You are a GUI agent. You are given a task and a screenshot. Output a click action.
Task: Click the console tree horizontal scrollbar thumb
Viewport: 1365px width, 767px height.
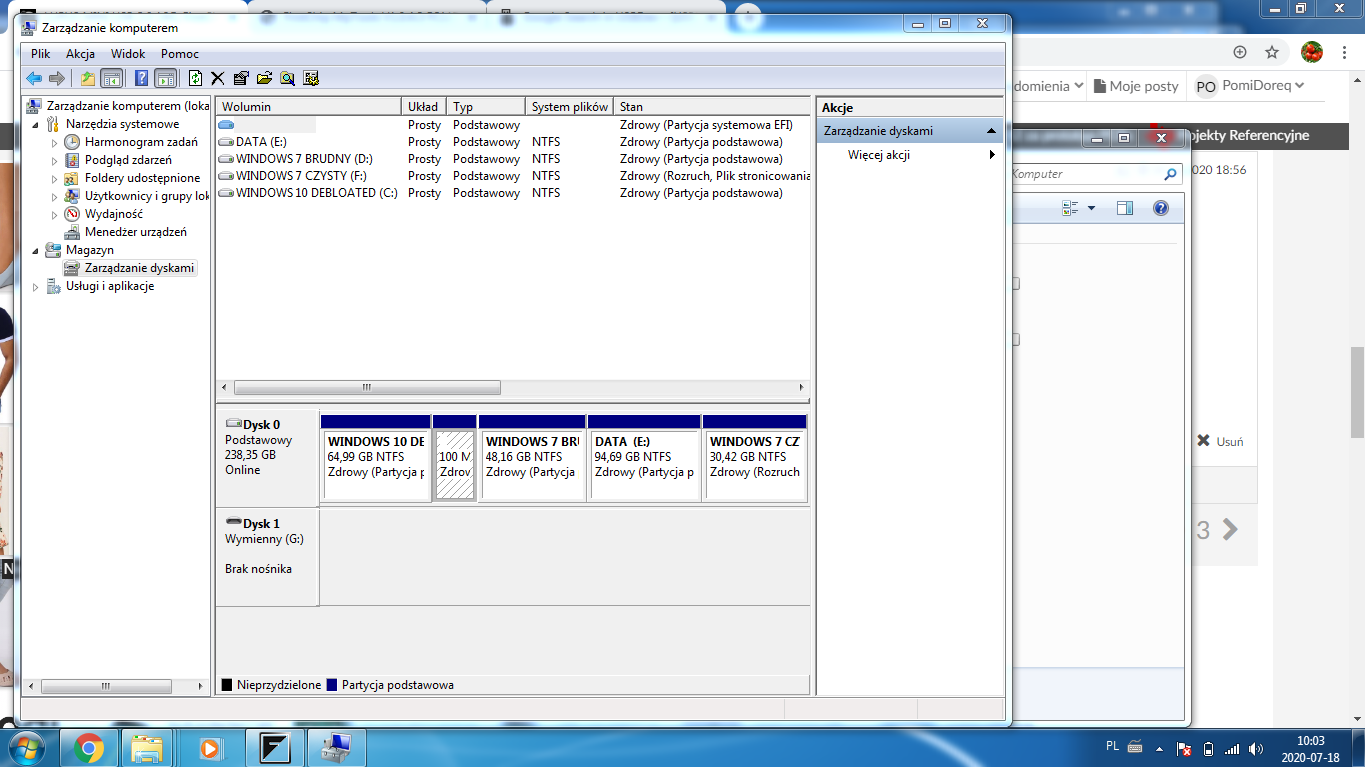click(104, 686)
